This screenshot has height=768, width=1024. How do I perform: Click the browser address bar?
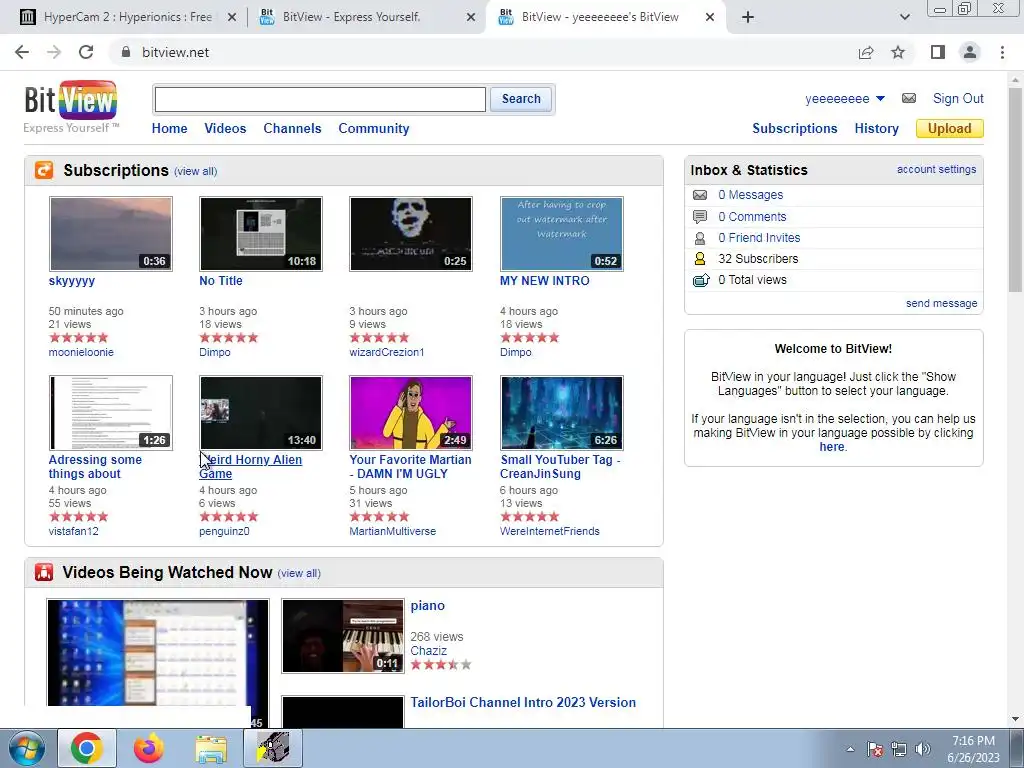click(x=483, y=52)
